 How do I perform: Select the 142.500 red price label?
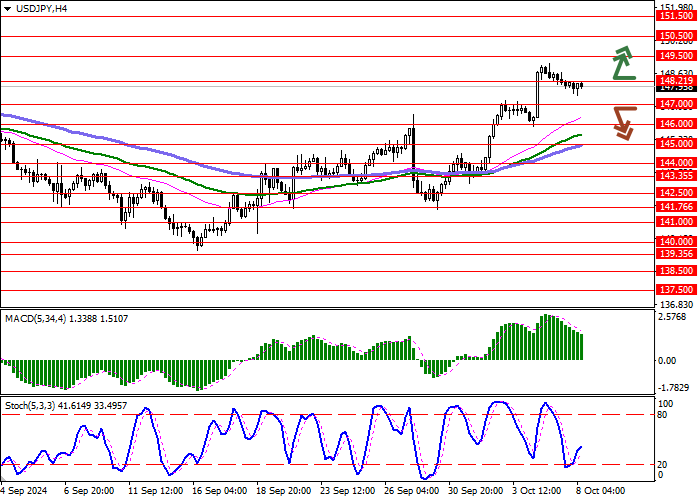tap(676, 193)
